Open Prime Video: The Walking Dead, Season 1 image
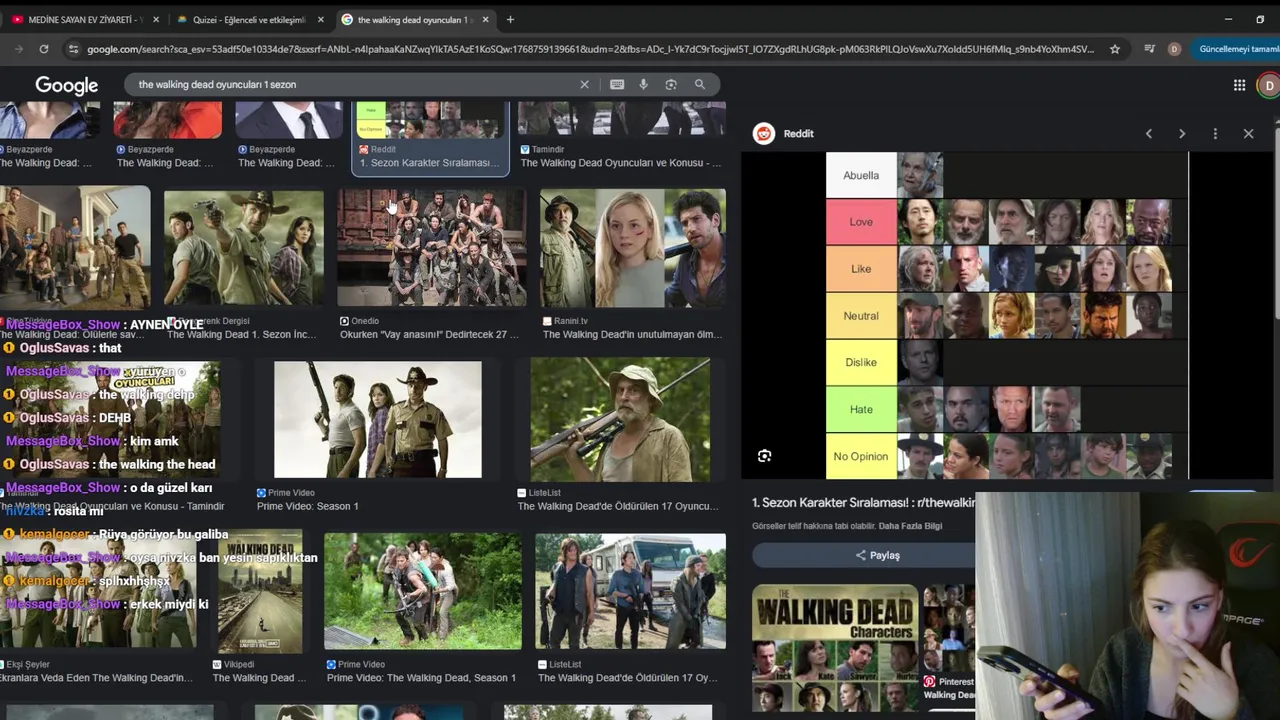The width and height of the screenshot is (1280, 720). pyautogui.click(x=422, y=591)
